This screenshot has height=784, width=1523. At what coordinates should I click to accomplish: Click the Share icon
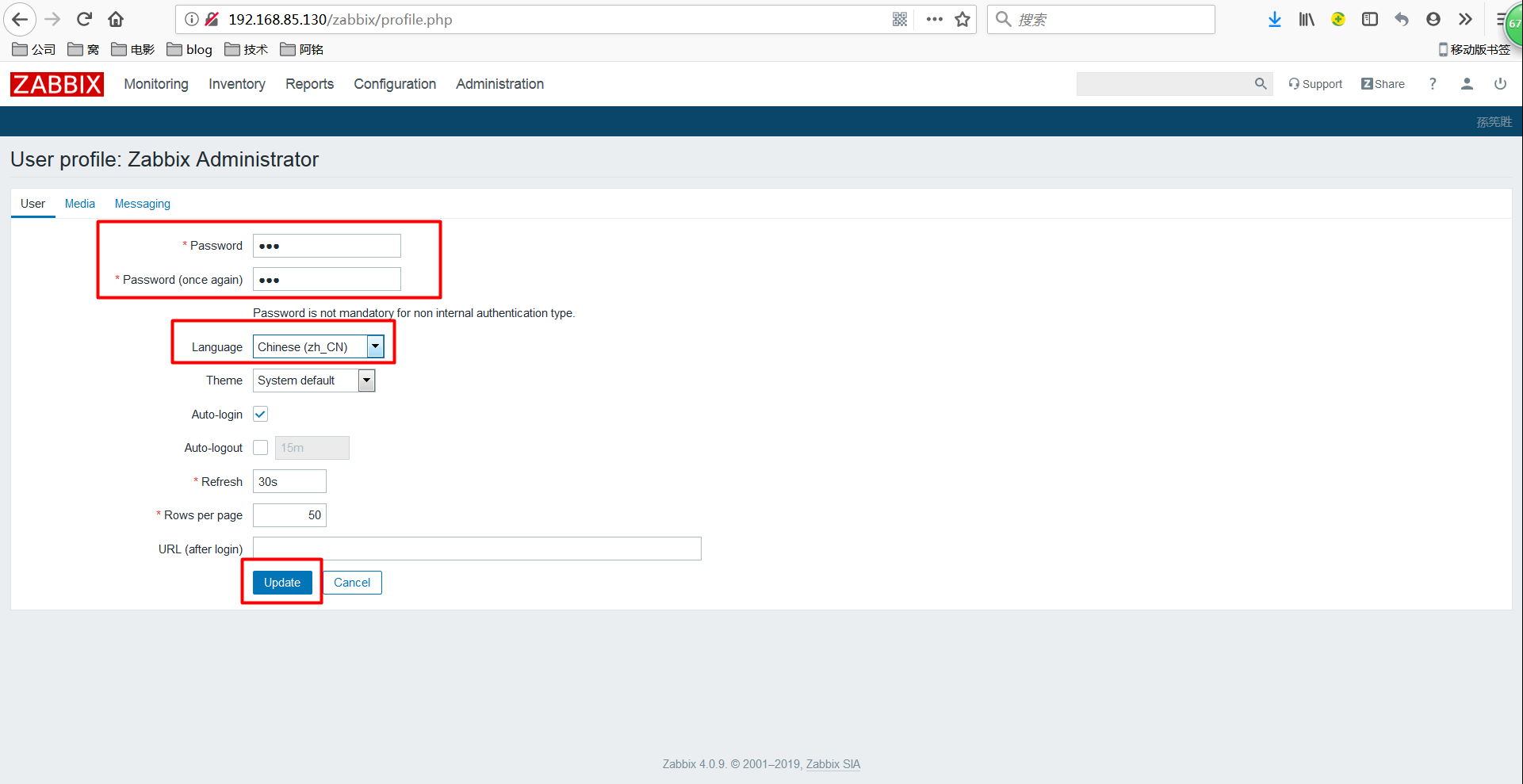(x=1383, y=84)
